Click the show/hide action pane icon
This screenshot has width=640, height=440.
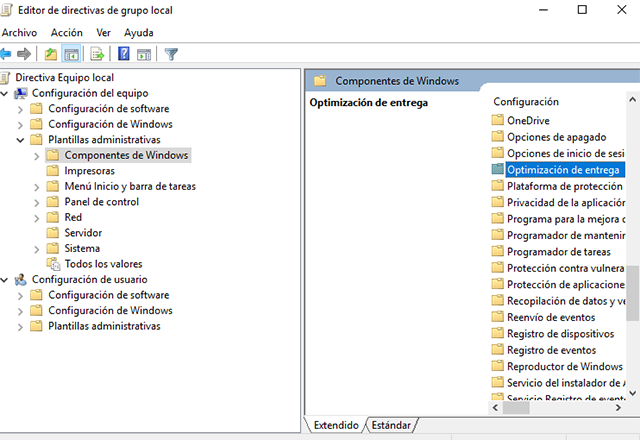[144, 54]
